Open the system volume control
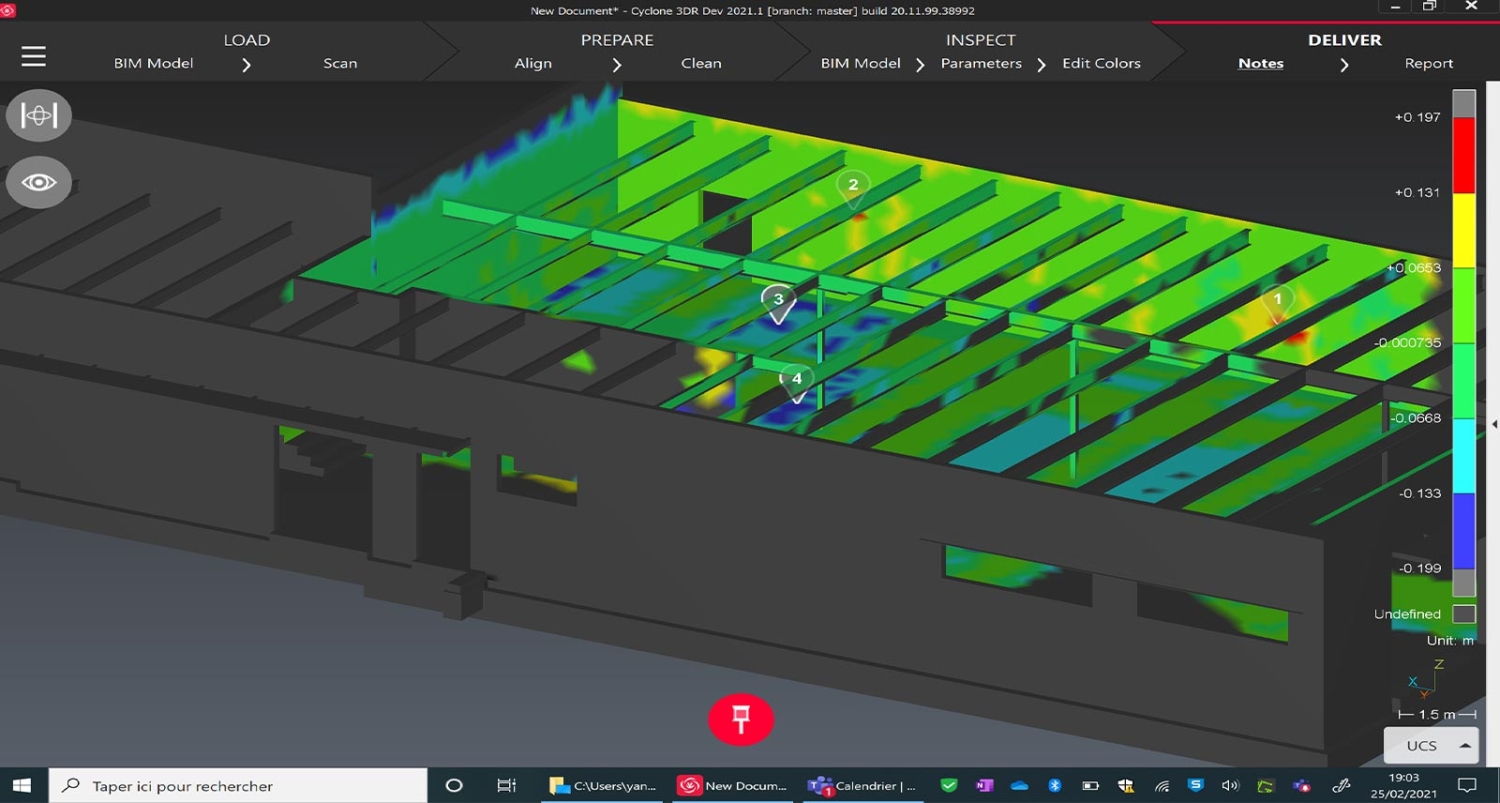This screenshot has height=803, width=1500. pyautogui.click(x=1230, y=786)
